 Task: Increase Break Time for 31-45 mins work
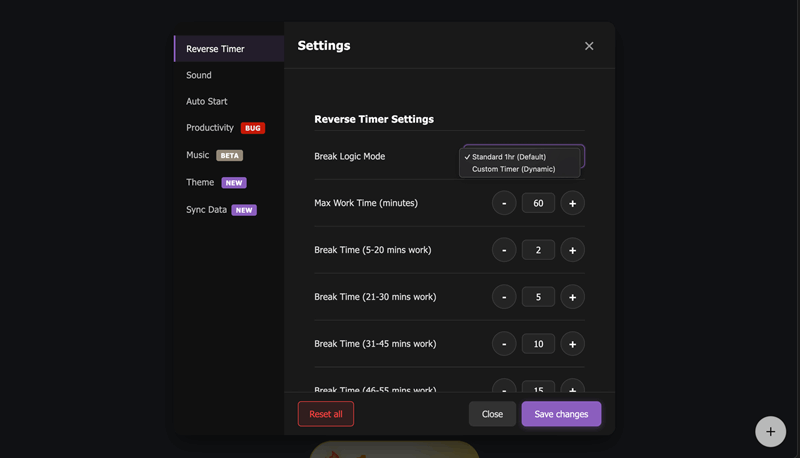tap(572, 344)
